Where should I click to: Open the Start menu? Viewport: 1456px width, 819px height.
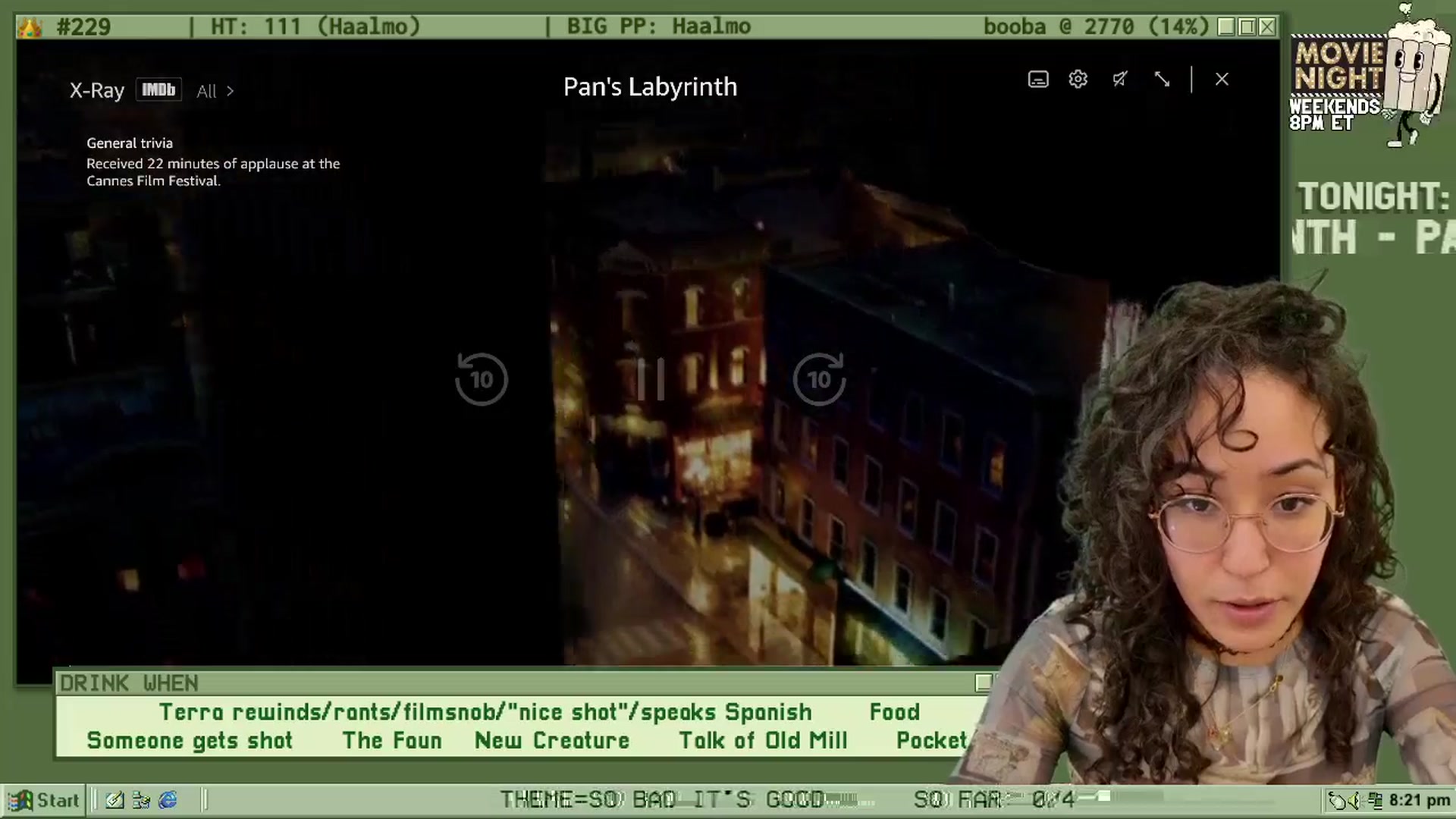pyautogui.click(x=43, y=800)
